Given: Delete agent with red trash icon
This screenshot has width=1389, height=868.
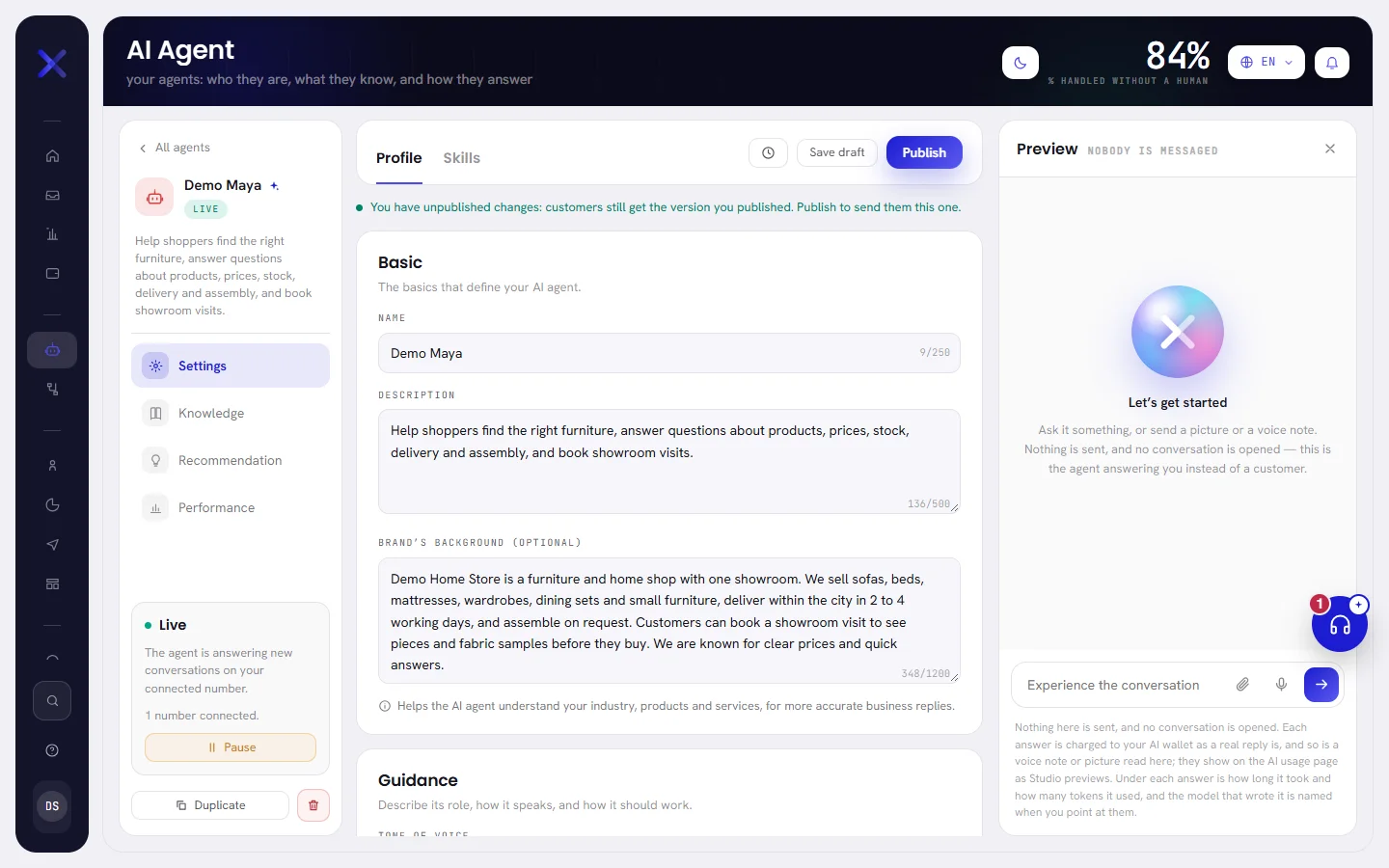Looking at the screenshot, I should coord(313,805).
